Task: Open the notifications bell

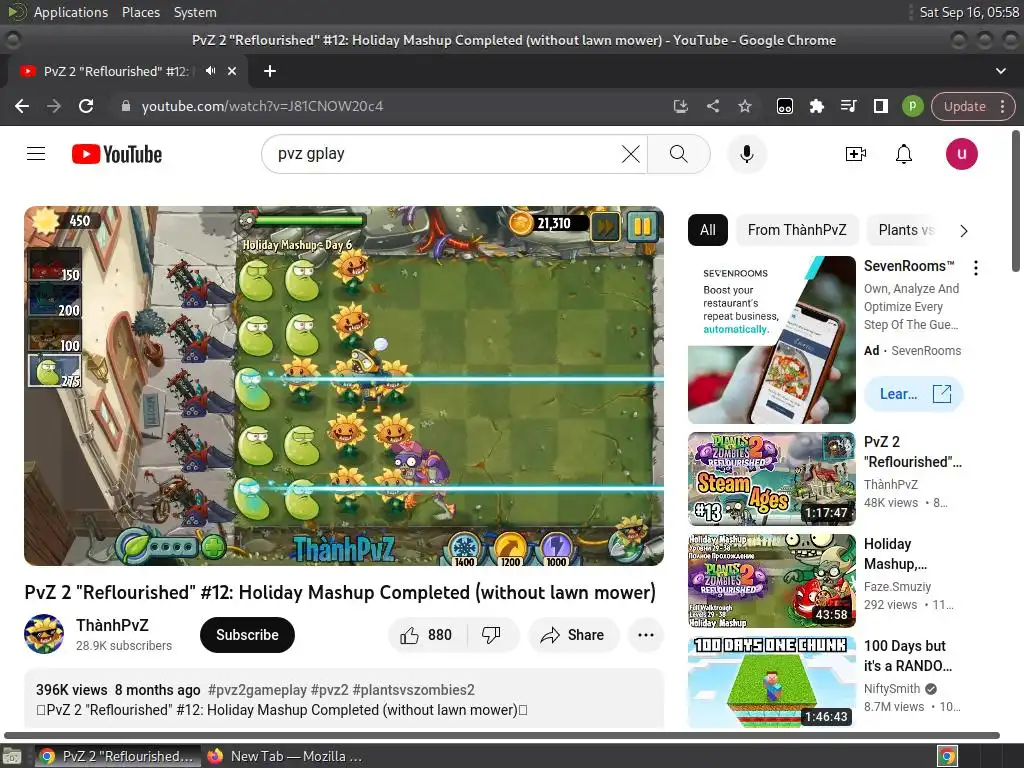Action: pyautogui.click(x=904, y=154)
